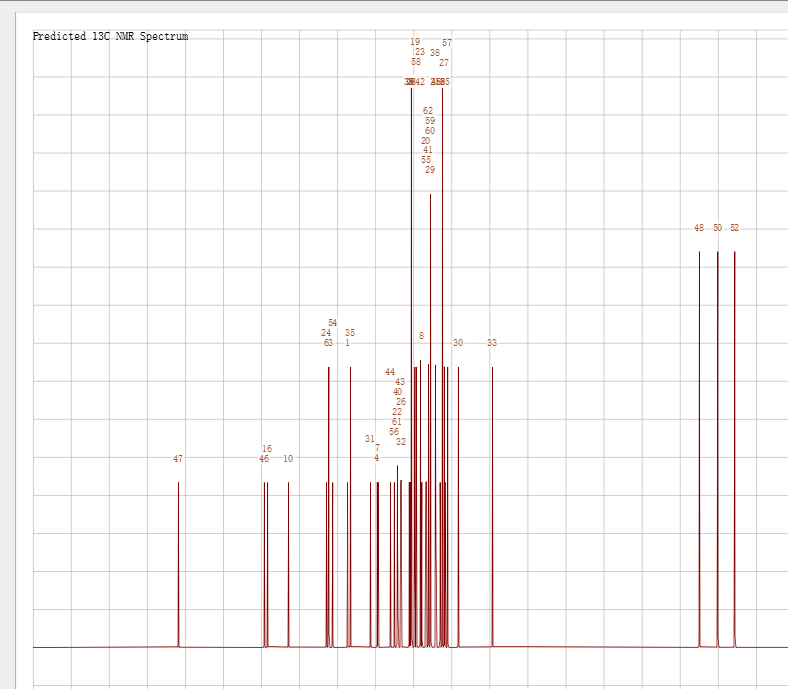The image size is (788, 689).
Task: Click peak label 31
Action: pyautogui.click(x=370, y=439)
